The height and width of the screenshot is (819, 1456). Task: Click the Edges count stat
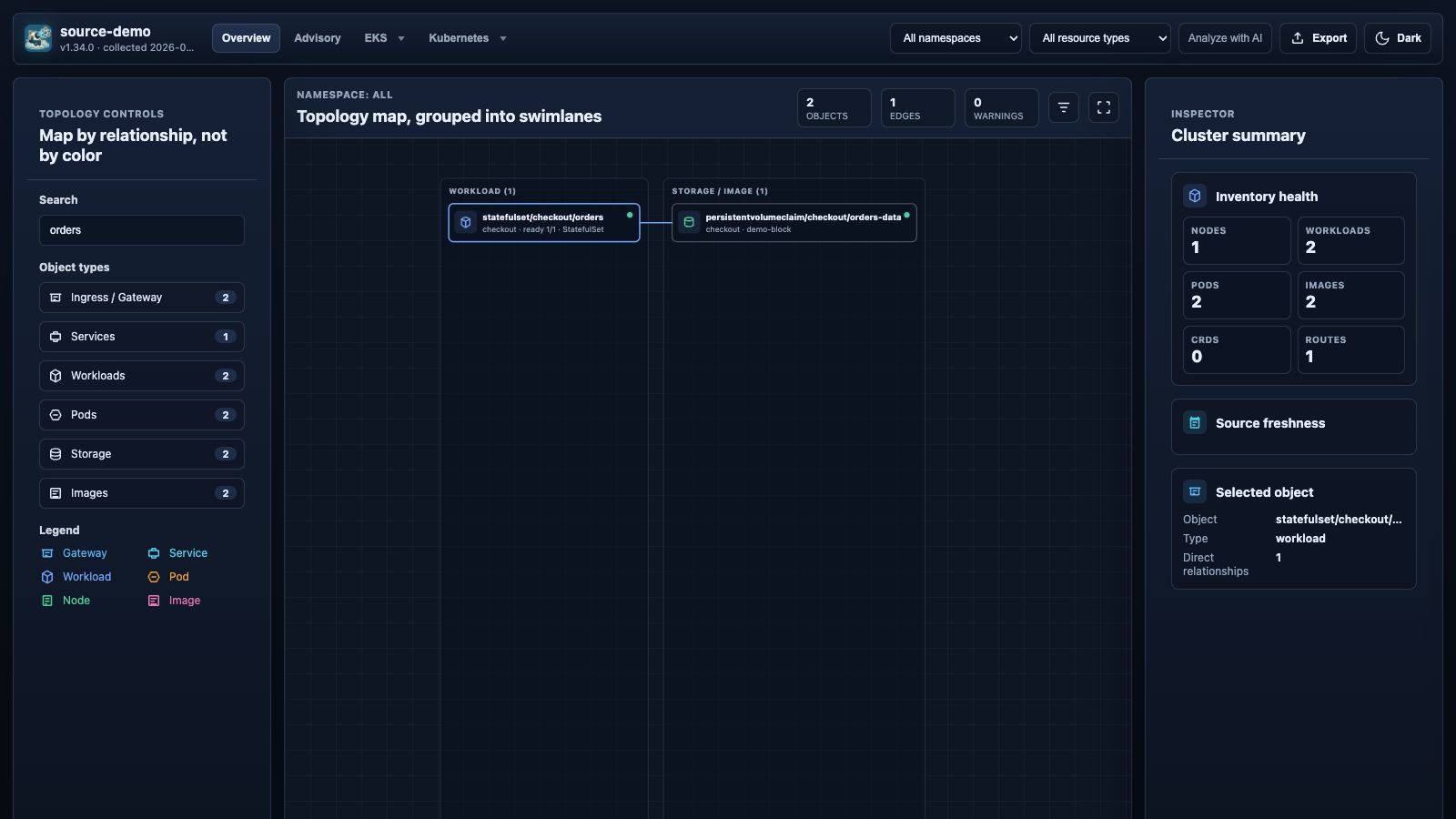(x=918, y=107)
